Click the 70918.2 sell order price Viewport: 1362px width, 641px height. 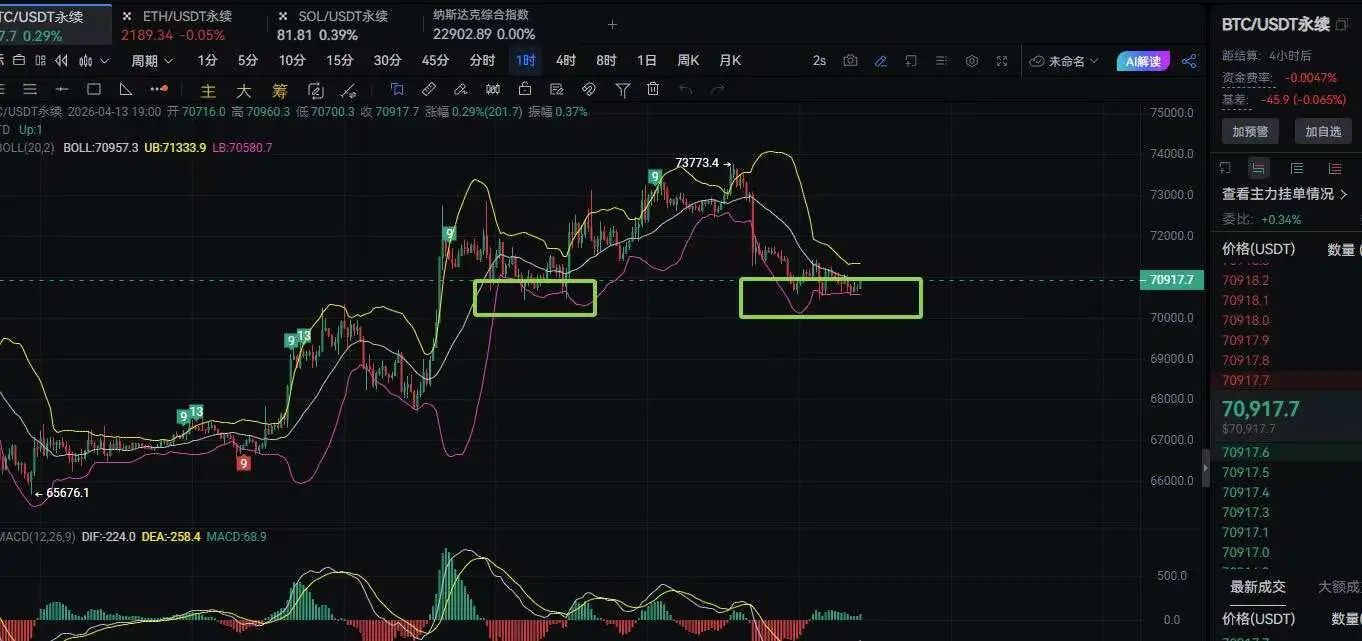[1245, 280]
